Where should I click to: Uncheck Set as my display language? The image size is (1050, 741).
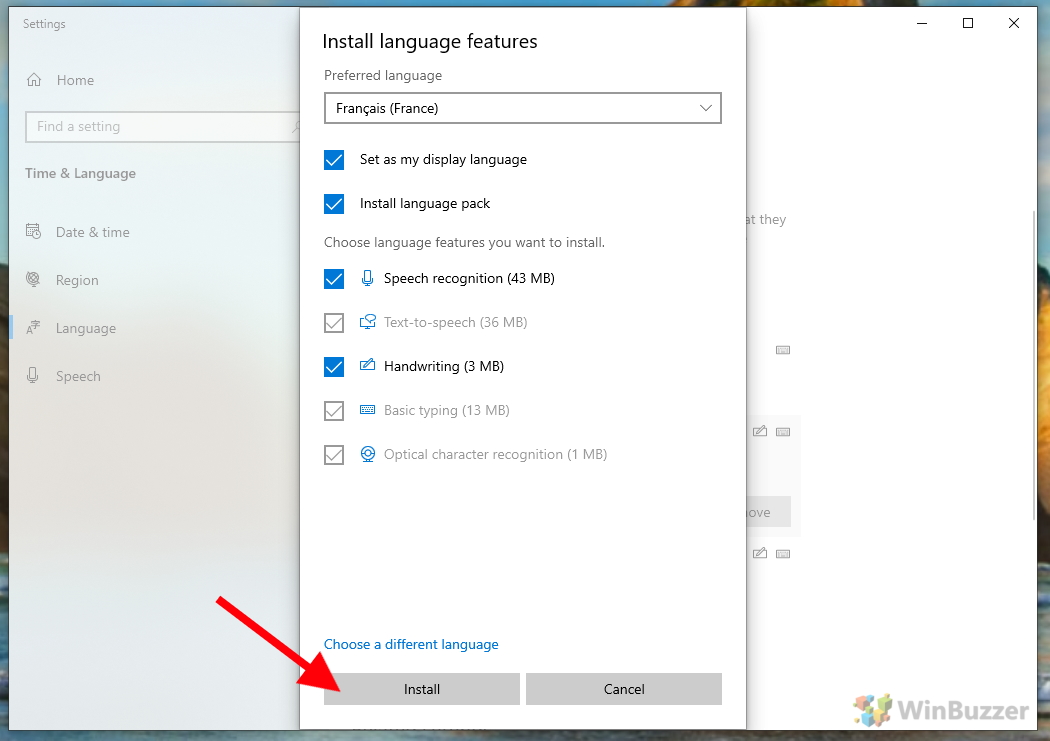[333, 159]
